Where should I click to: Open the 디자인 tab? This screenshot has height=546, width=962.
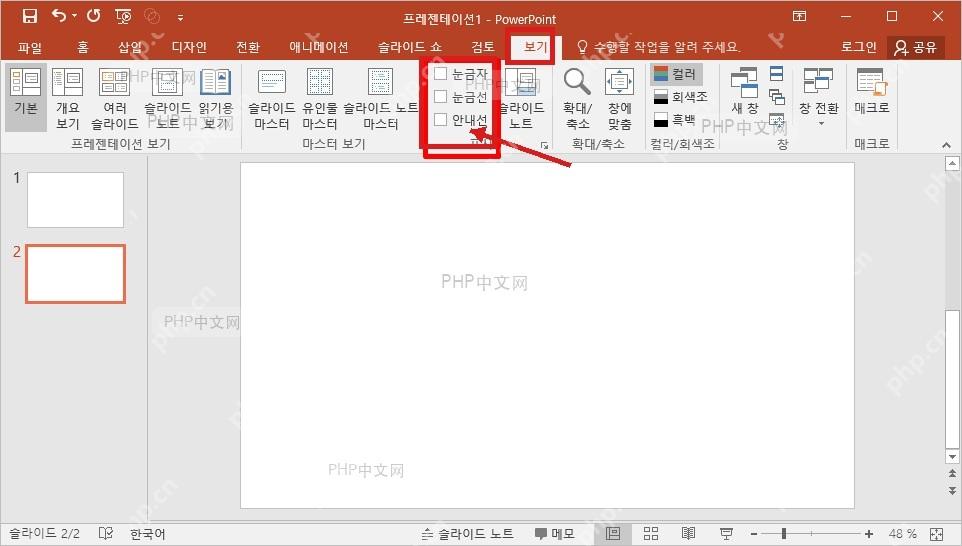point(189,47)
